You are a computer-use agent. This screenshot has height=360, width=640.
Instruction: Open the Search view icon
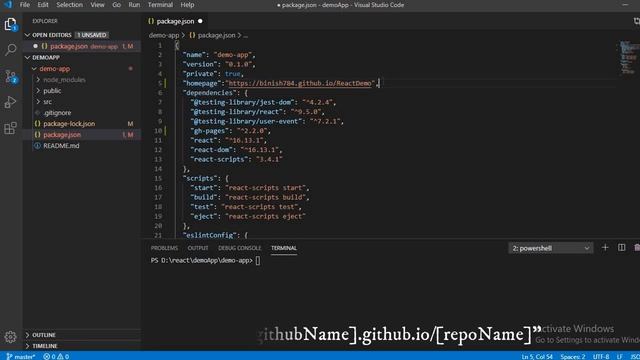[x=10, y=50]
